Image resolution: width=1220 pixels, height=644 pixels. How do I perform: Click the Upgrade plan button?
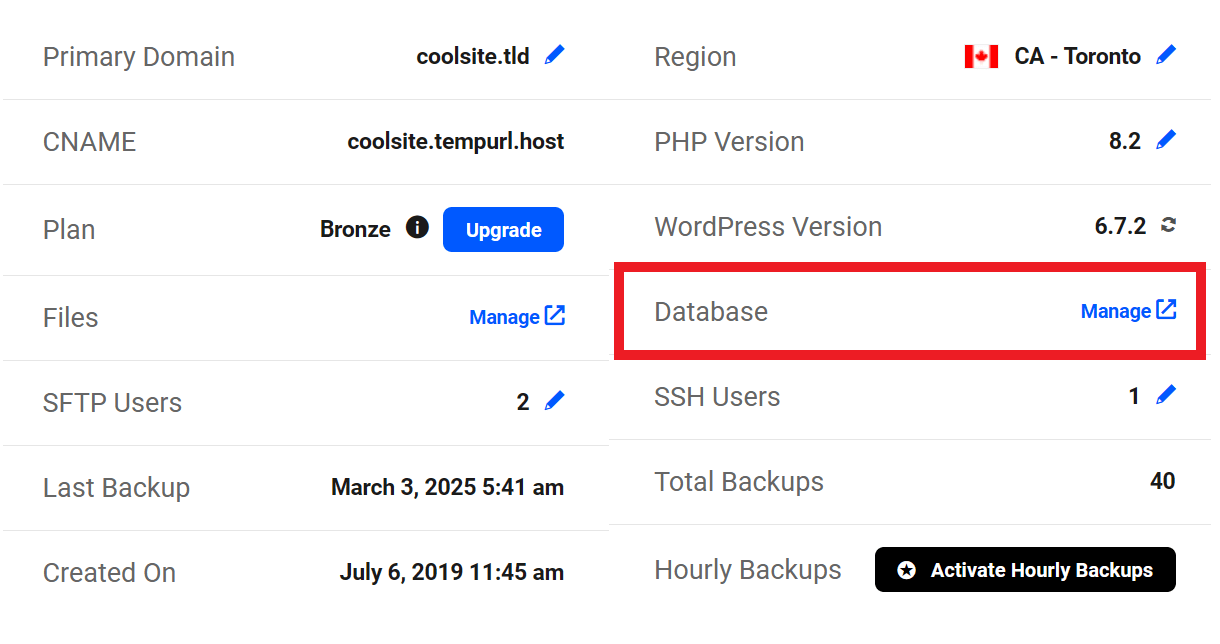click(x=503, y=230)
